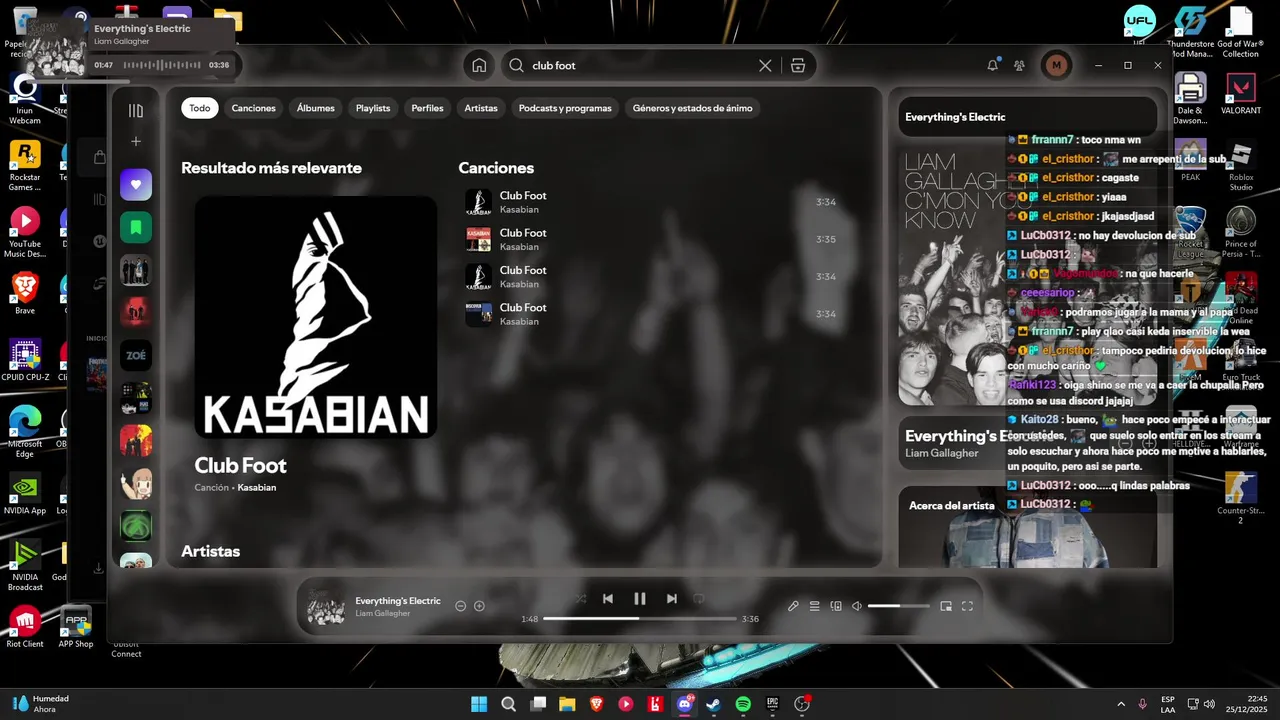Click the search field containing 'club foot'
Image resolution: width=1280 pixels, height=720 pixels.
tap(640, 65)
